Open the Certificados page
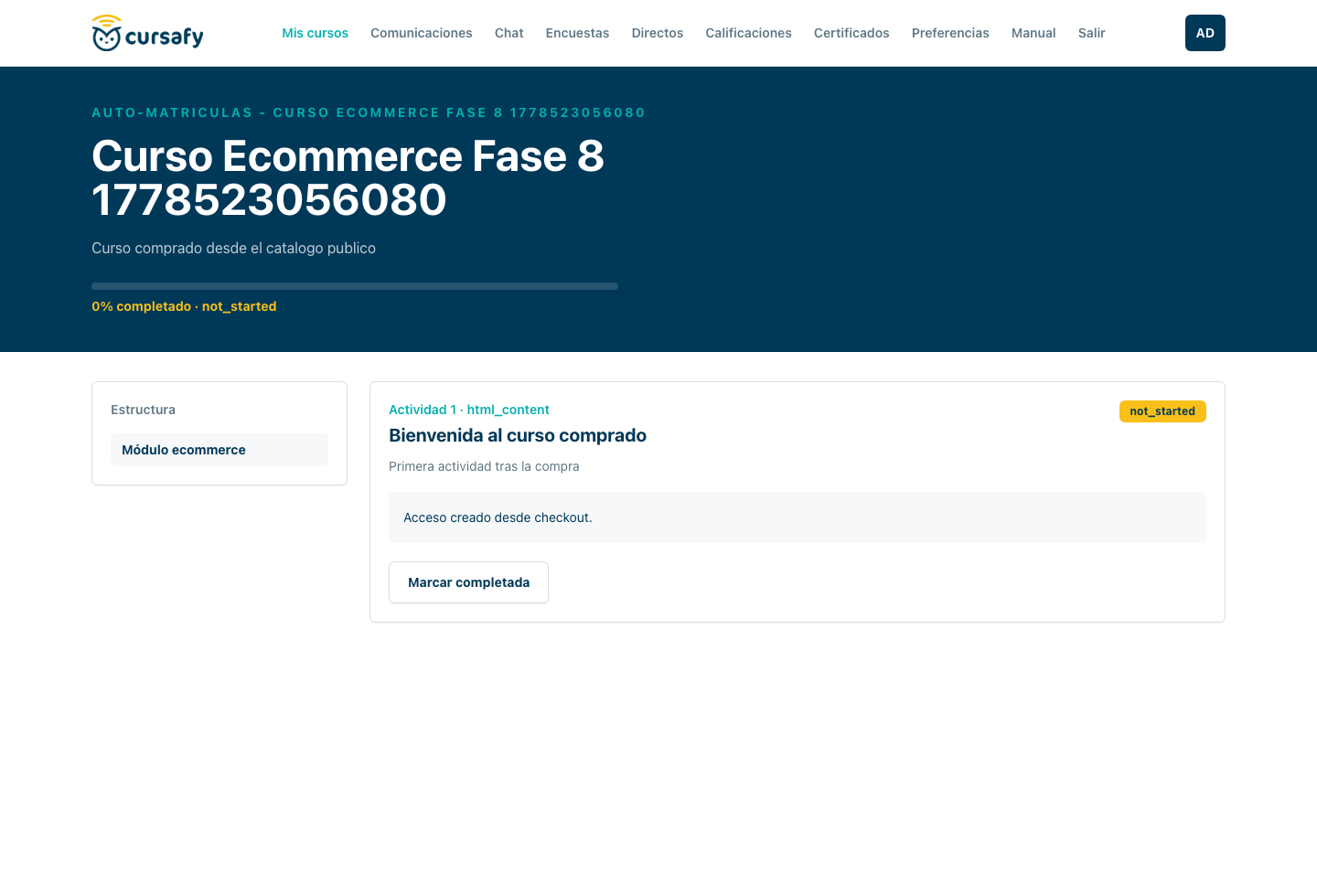 851,33
